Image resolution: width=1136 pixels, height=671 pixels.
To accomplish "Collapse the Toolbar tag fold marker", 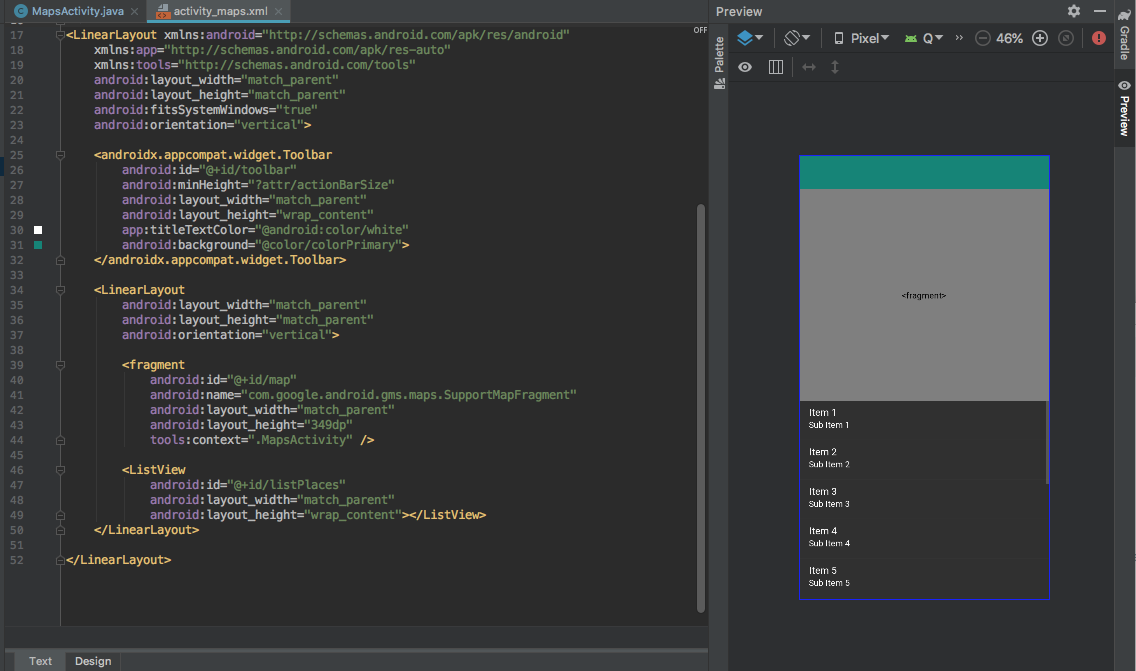I will coord(61,155).
